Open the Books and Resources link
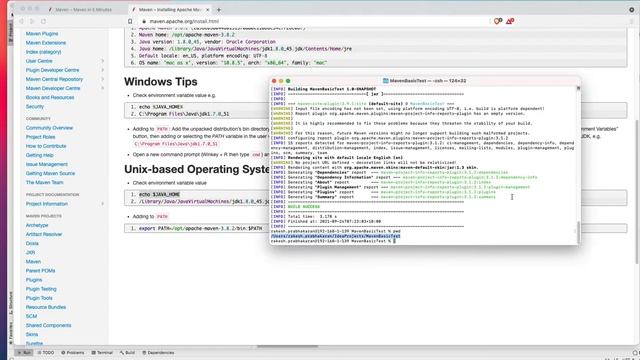Screen dimensions: 640x360 (50, 97)
